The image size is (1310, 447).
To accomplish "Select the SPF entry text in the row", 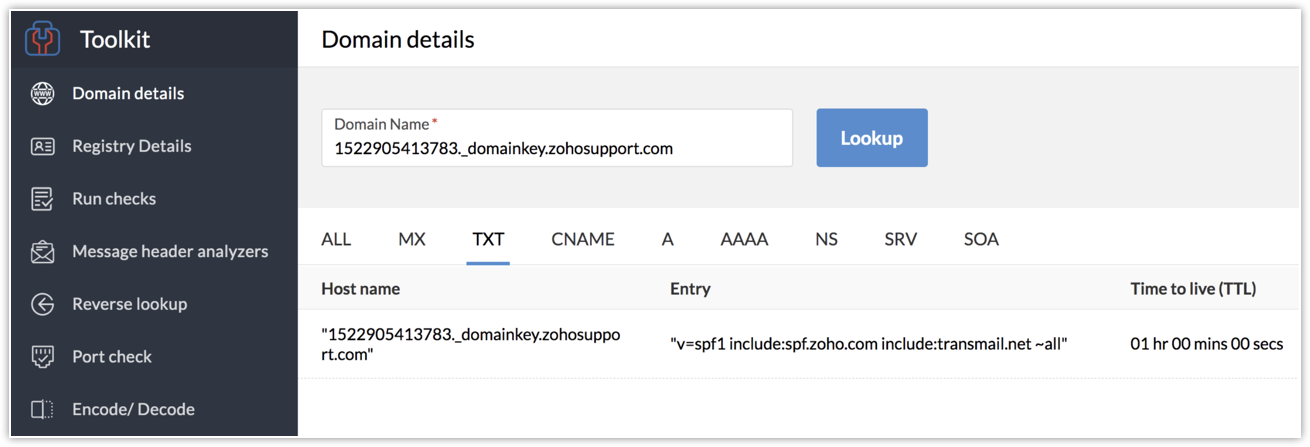I will (869, 344).
